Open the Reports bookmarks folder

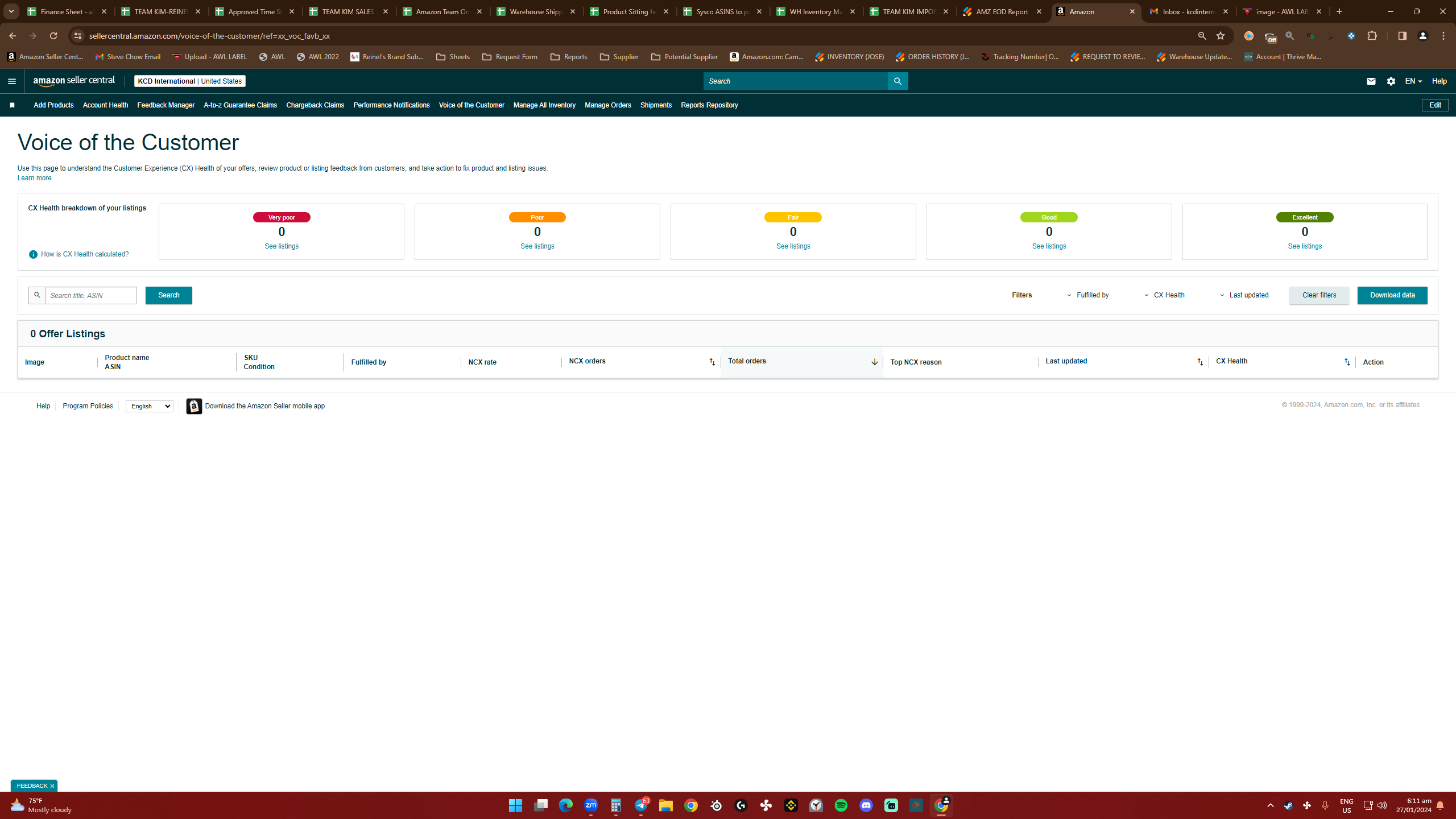[x=569, y=57]
